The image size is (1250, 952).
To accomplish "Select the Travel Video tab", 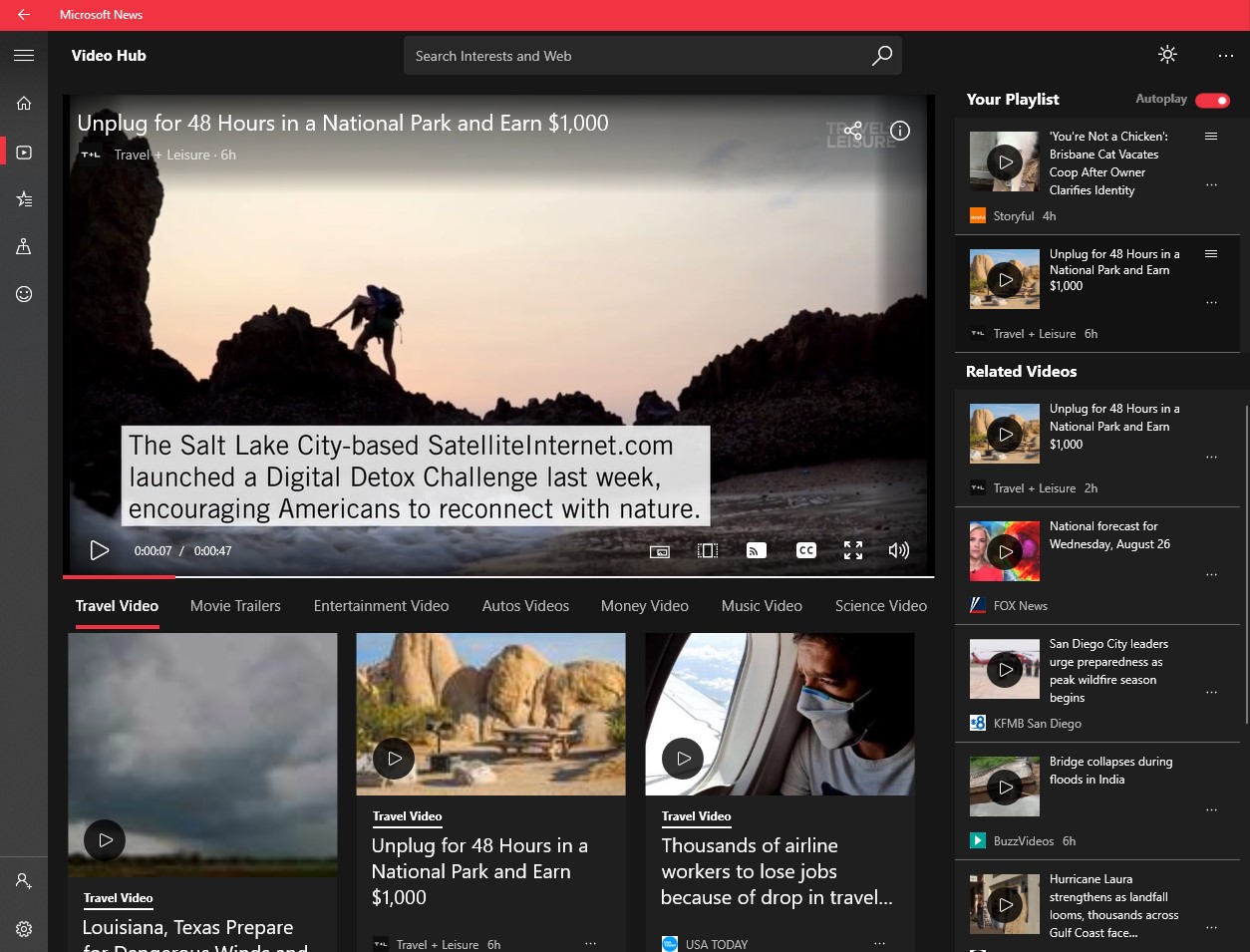I will (117, 606).
